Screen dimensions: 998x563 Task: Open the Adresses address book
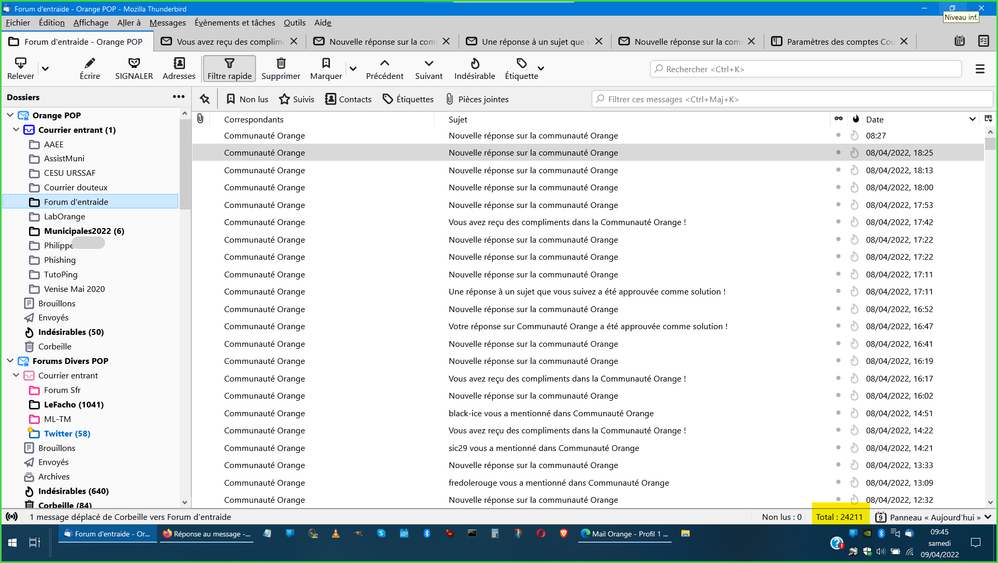[x=179, y=63]
